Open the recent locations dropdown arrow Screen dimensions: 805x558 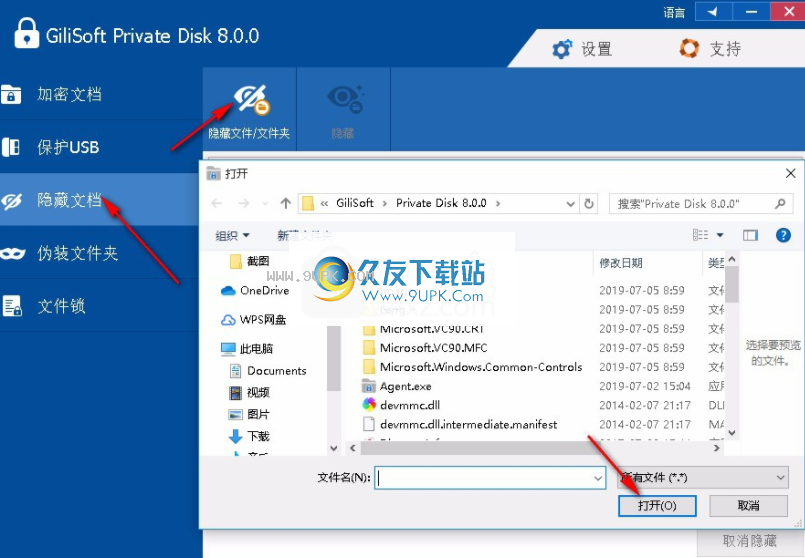(265, 204)
